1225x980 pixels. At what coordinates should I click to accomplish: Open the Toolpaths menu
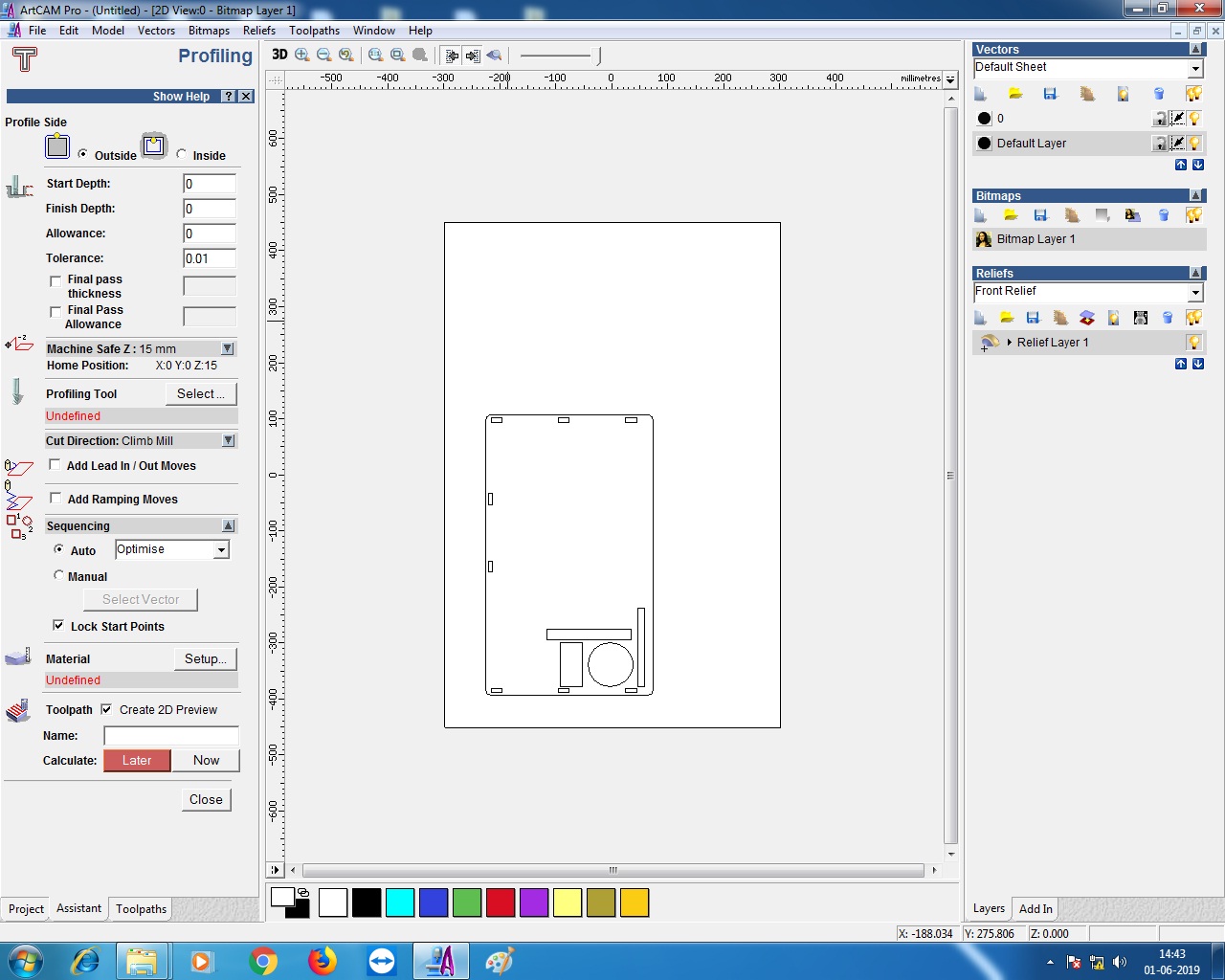pos(314,31)
